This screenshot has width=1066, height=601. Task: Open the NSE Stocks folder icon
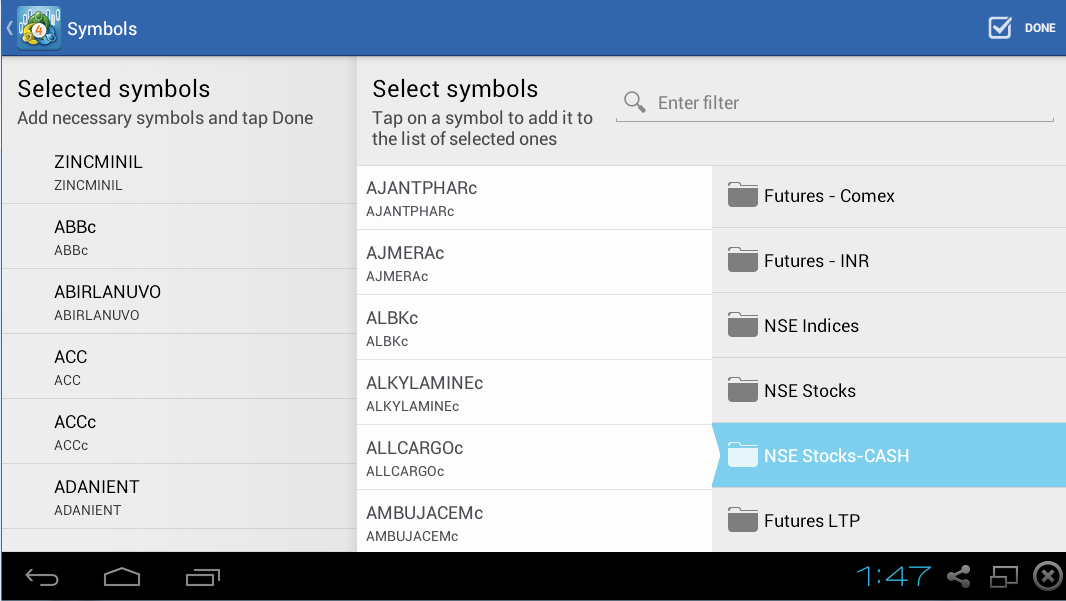742,390
